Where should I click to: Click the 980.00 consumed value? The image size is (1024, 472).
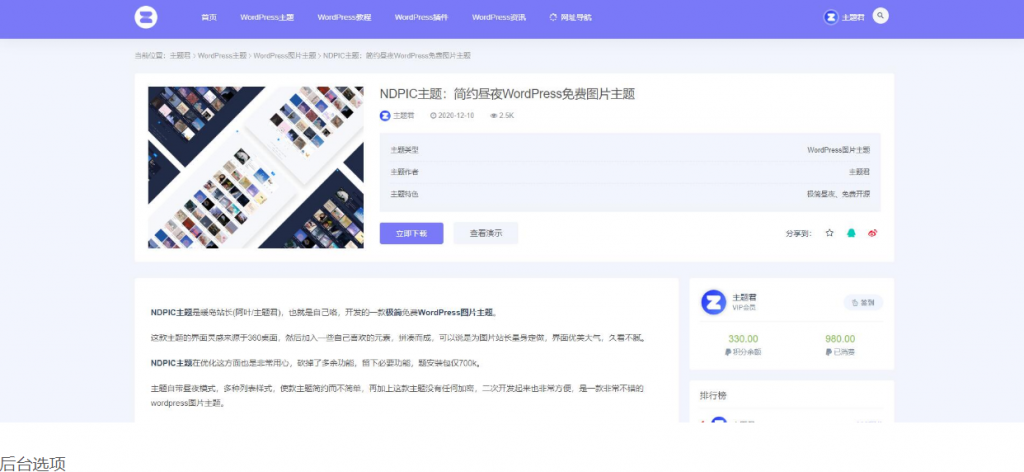pos(840,339)
